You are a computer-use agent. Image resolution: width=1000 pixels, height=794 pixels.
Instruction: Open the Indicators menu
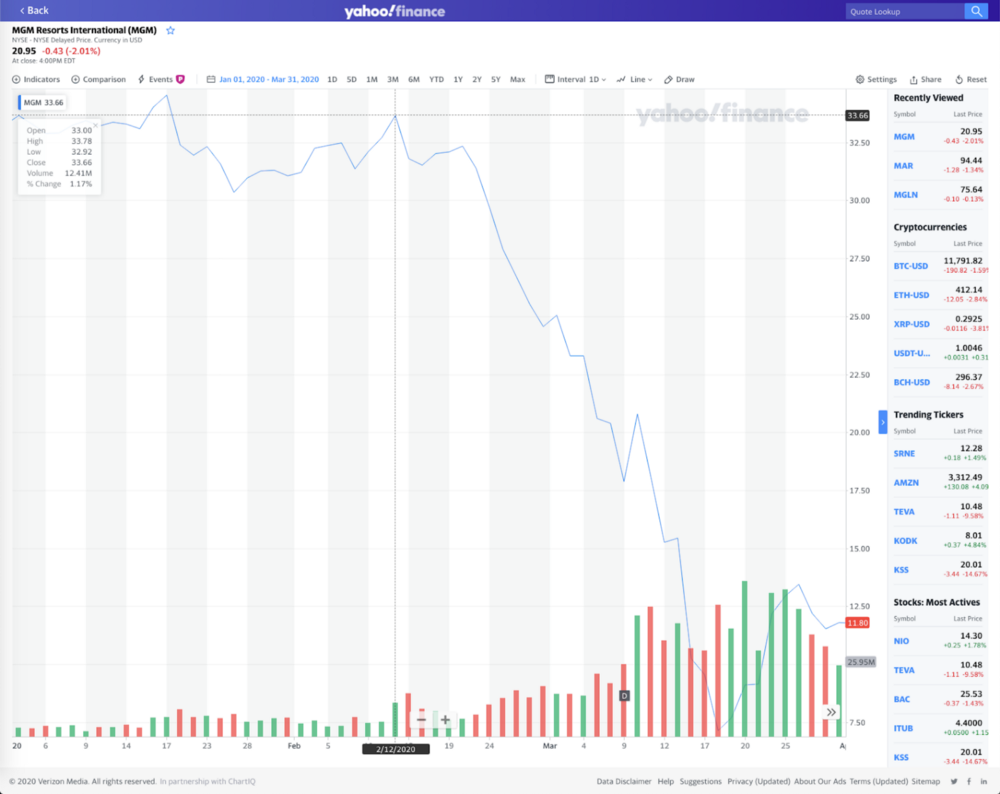click(x=36, y=79)
